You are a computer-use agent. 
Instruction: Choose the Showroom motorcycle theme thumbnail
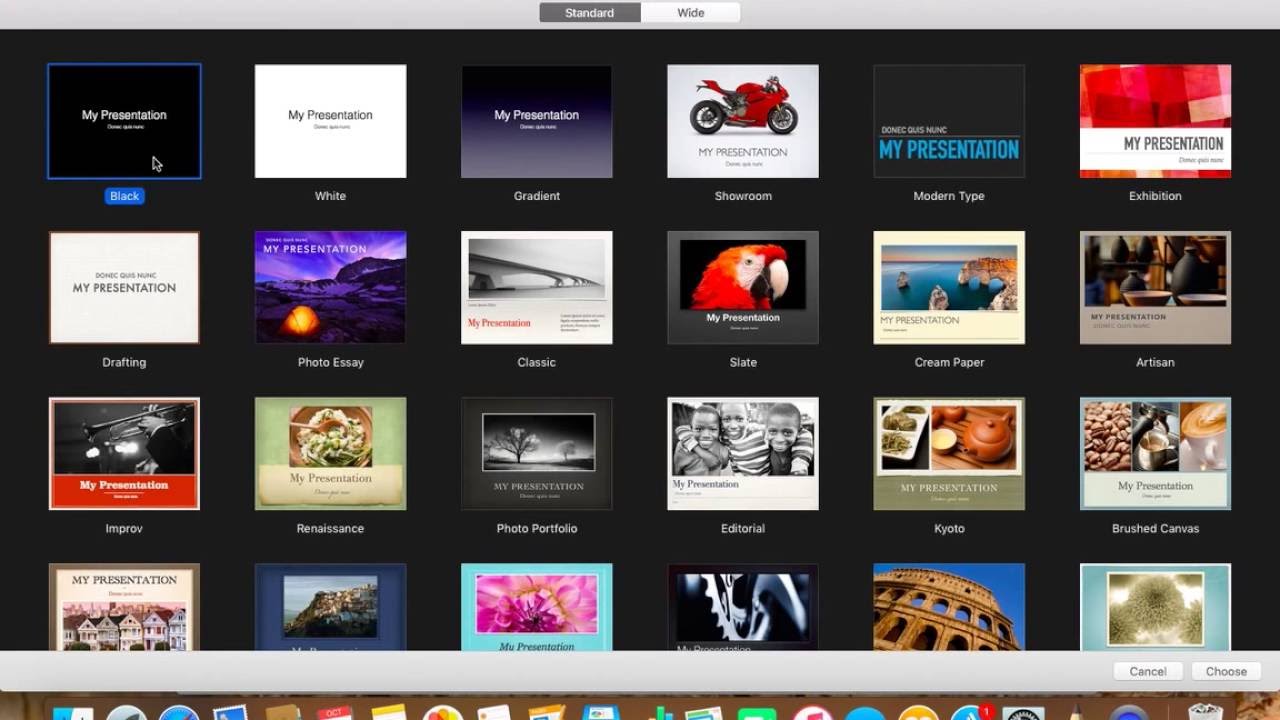coord(743,121)
